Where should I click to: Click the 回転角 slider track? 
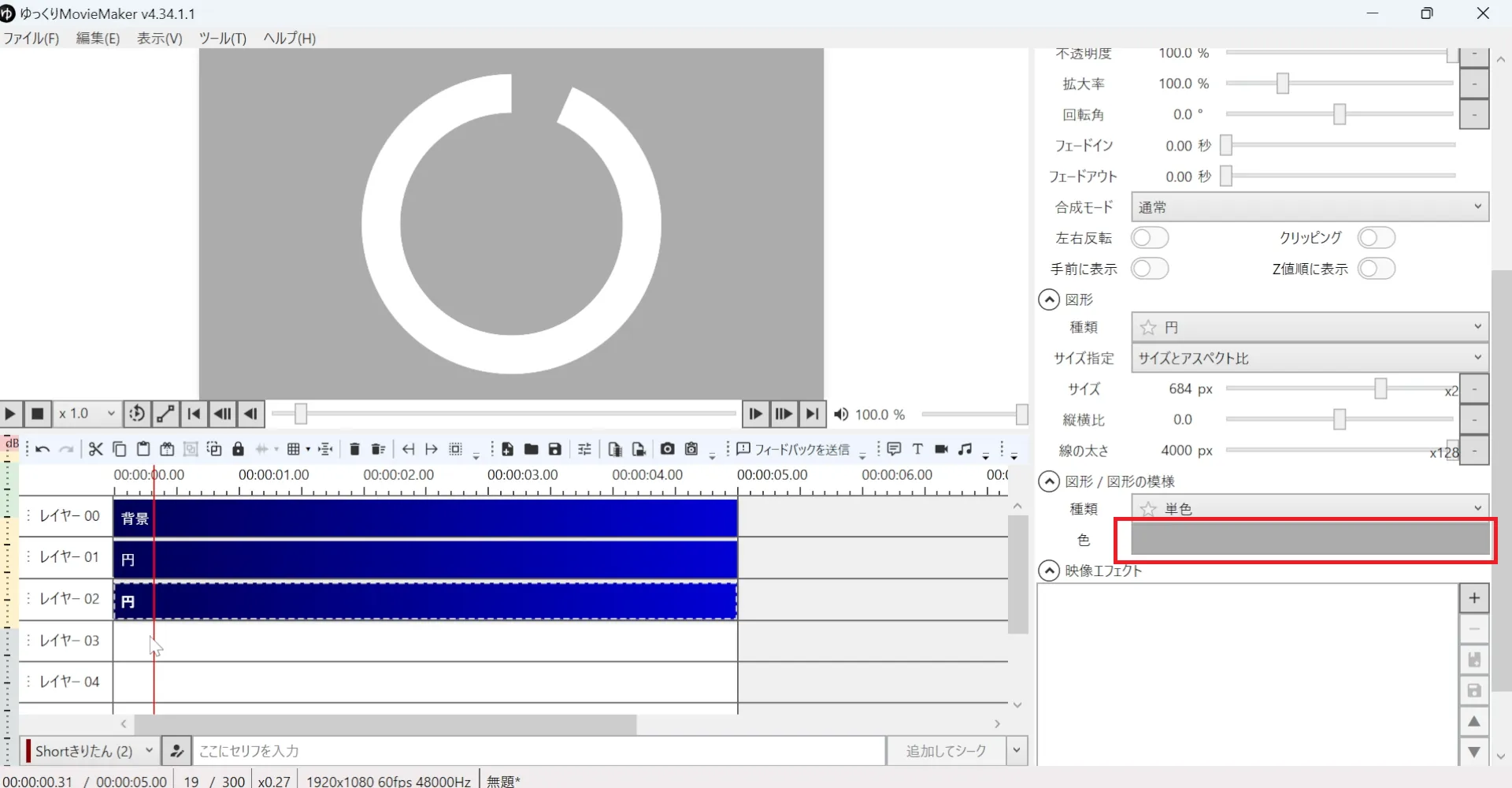(1339, 113)
